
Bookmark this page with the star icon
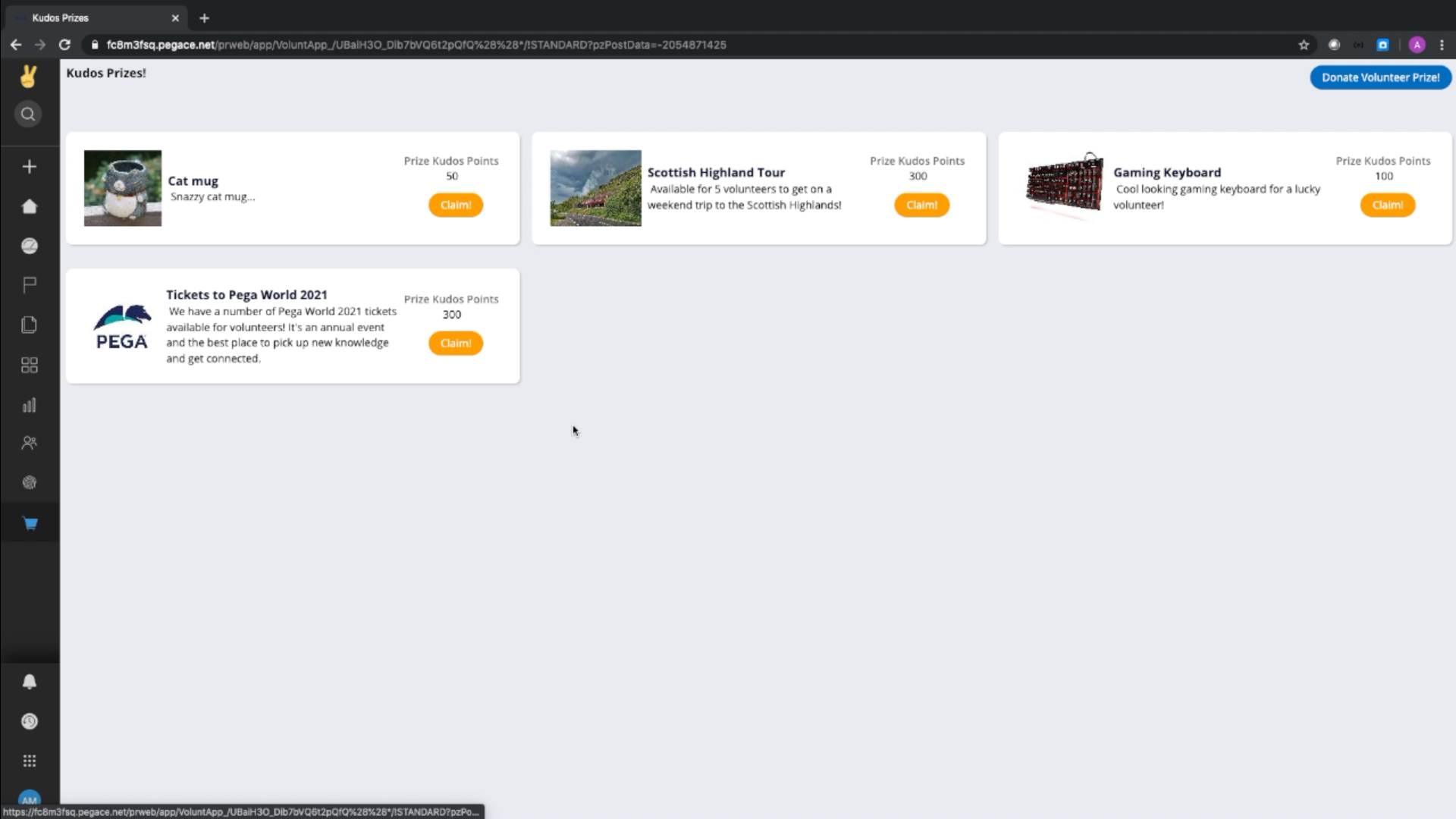coord(1304,45)
